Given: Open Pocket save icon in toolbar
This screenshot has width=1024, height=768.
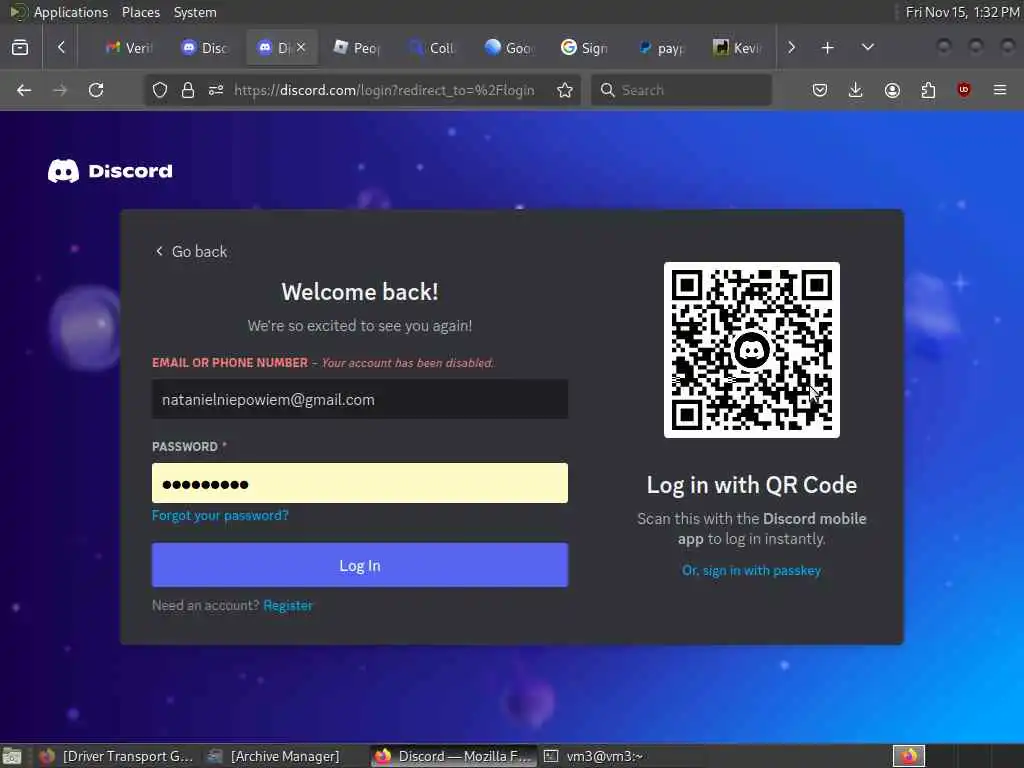Looking at the screenshot, I should [x=820, y=90].
